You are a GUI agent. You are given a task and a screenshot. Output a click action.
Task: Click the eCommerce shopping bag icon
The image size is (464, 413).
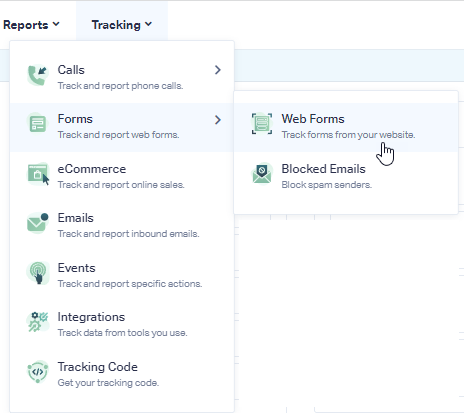(38, 173)
